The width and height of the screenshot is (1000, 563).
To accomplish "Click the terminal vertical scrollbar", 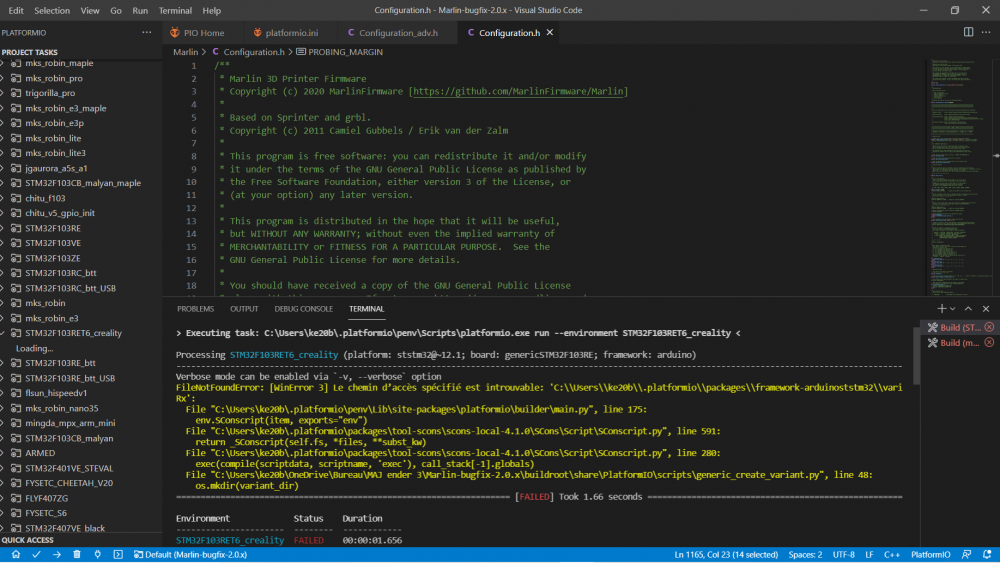I will pos(916,354).
